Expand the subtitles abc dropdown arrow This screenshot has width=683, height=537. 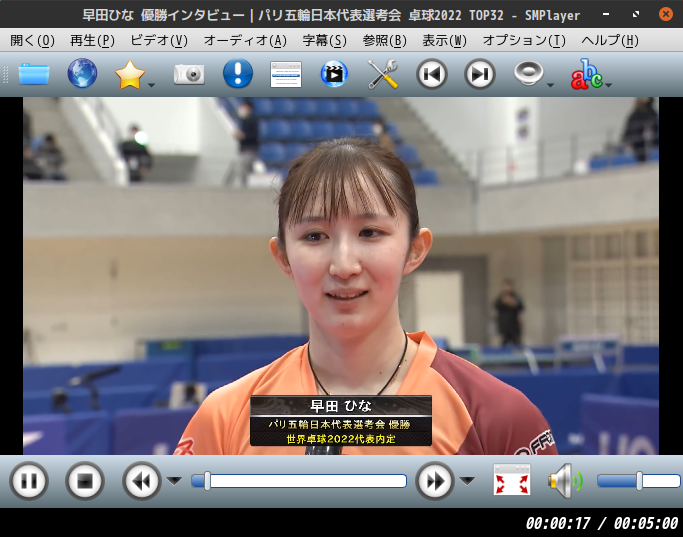(x=609, y=85)
